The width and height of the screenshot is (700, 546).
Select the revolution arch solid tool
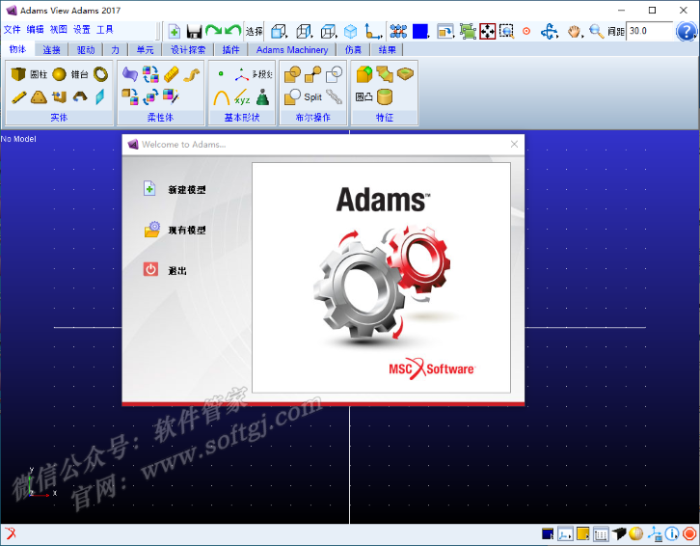80,97
